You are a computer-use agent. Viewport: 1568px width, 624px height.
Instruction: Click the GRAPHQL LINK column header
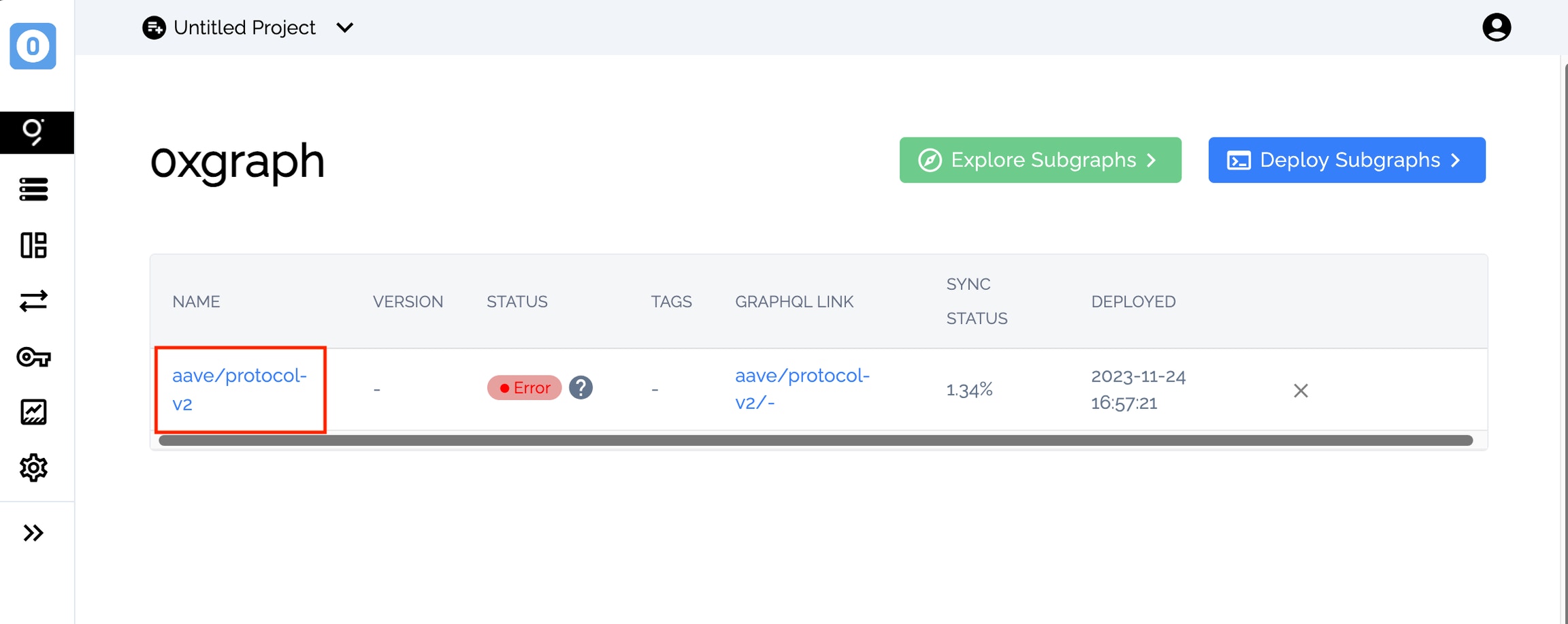tap(794, 301)
